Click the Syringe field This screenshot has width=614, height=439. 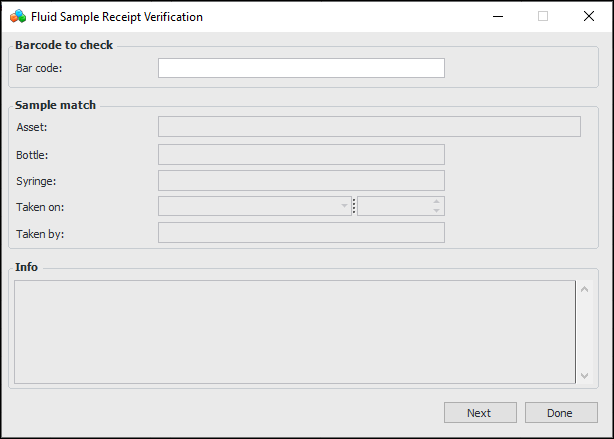[x=301, y=180]
